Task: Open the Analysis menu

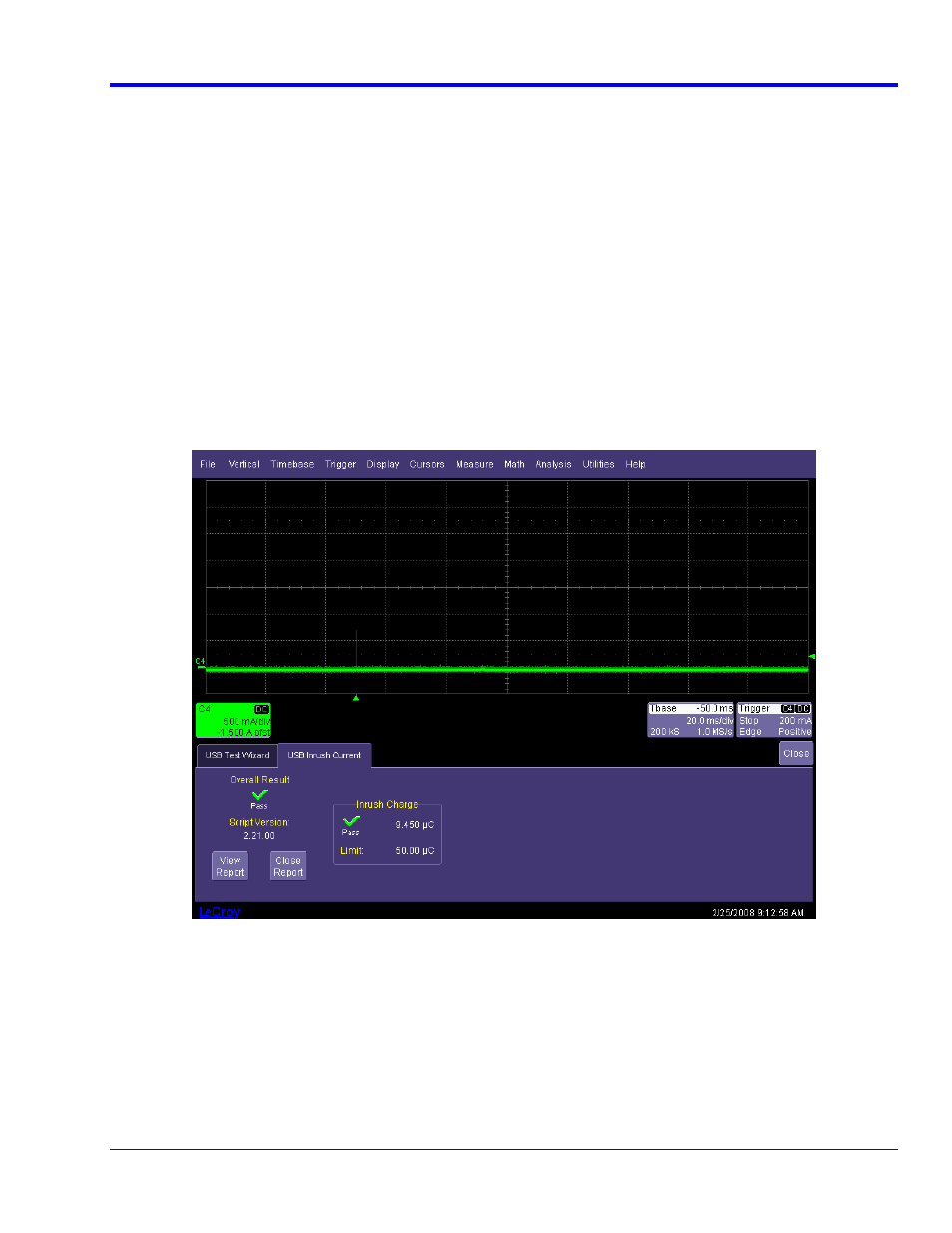Action: [553, 464]
